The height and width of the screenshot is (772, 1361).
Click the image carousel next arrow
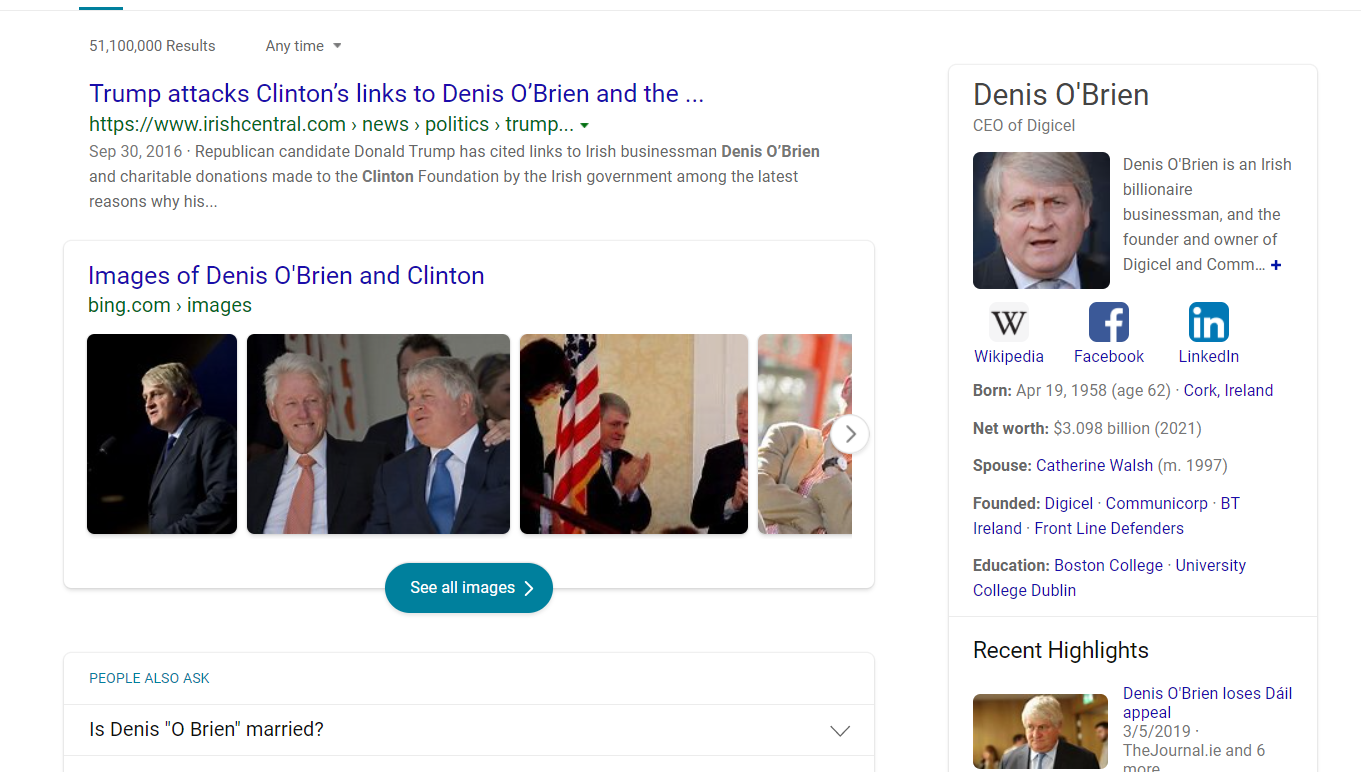coord(850,434)
